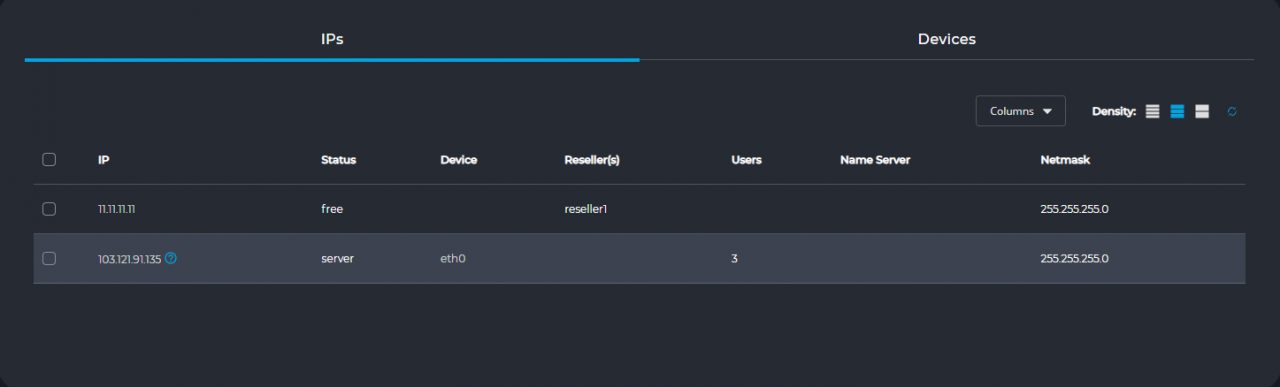Expand Columns menu via its arrow
Screen dimensions: 1280x387
(x=1047, y=111)
